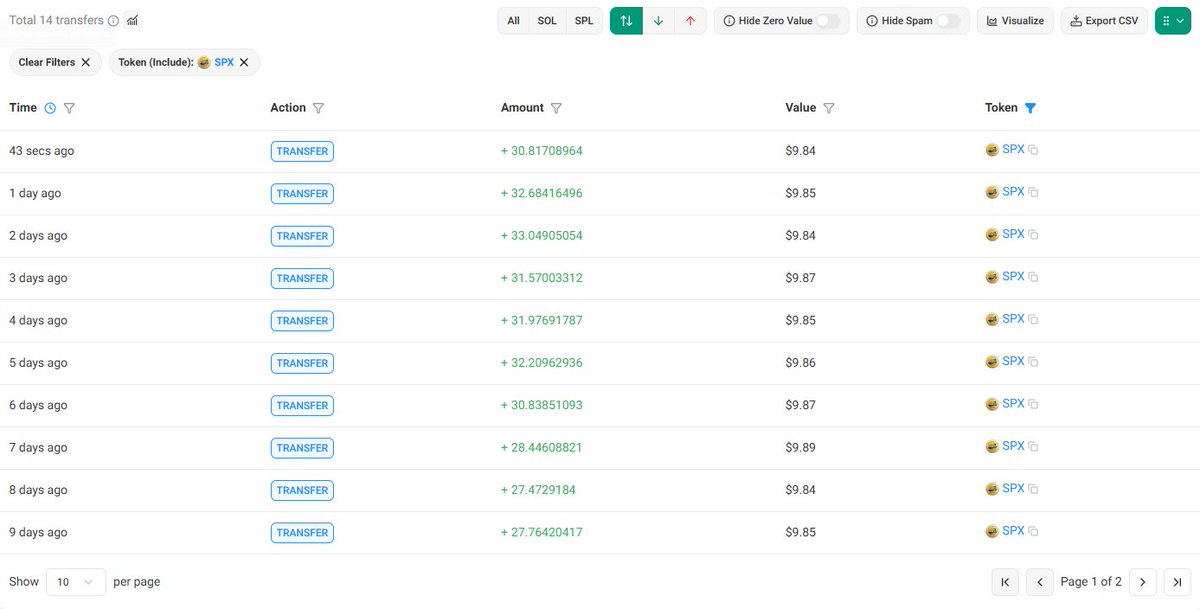Open the Action column filter funnel
This screenshot has height=609, width=1200.
[318, 108]
